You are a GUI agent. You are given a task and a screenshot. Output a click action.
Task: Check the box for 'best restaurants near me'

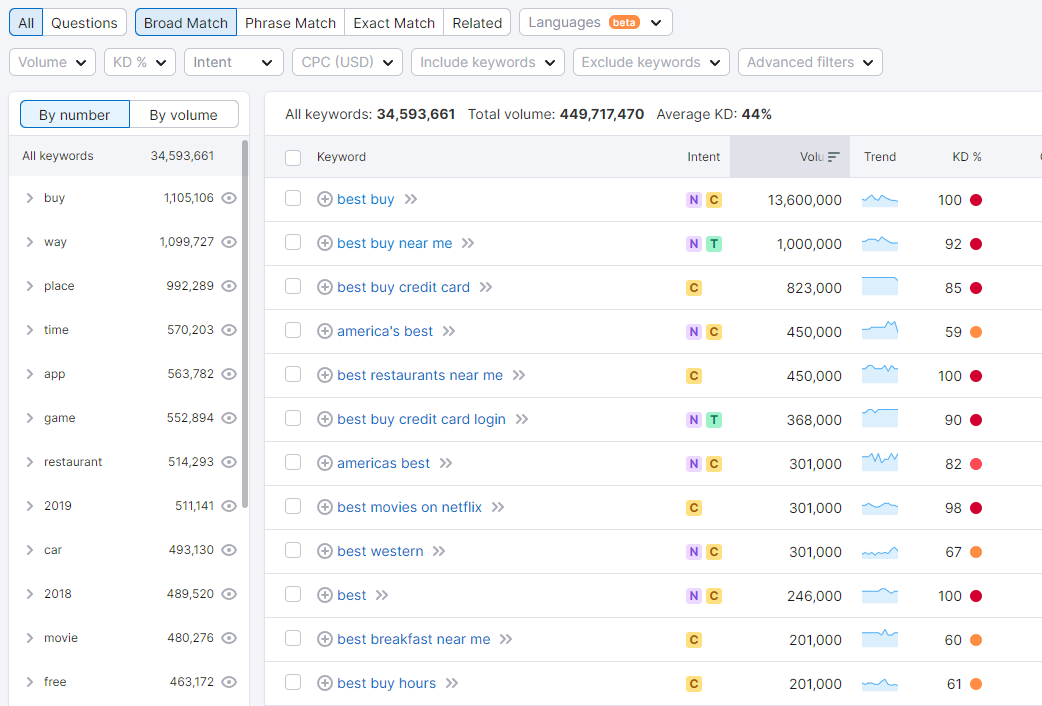(x=293, y=375)
